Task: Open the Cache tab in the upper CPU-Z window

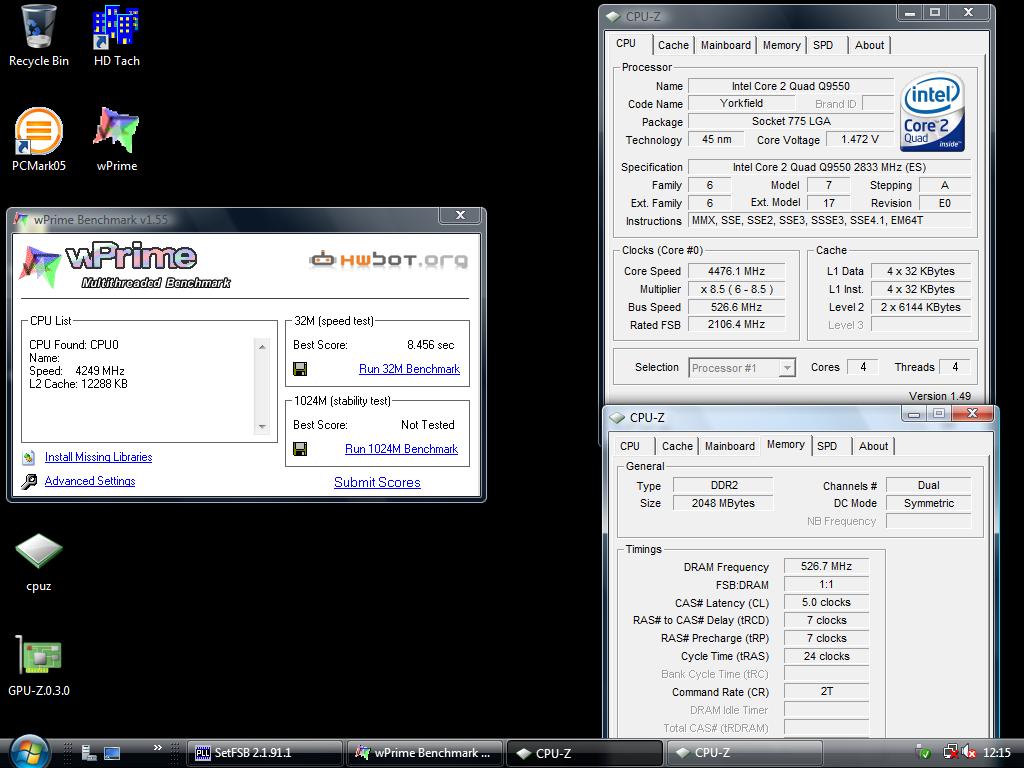Action: coord(673,45)
